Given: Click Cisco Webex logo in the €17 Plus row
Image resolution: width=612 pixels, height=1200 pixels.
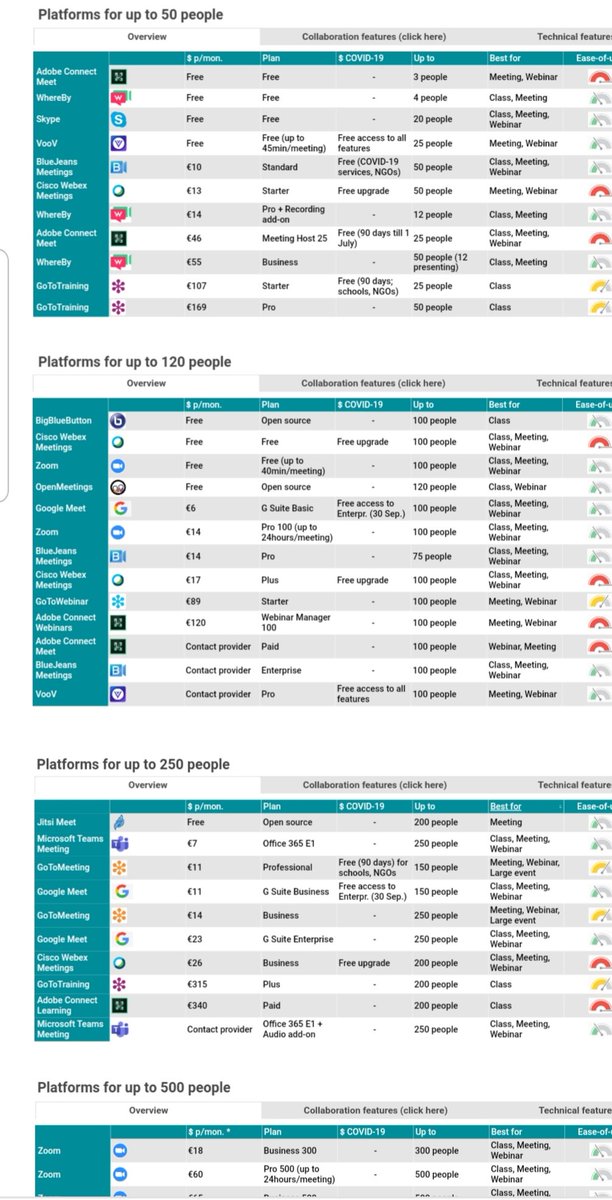Looking at the screenshot, I should pyautogui.click(x=116, y=580).
